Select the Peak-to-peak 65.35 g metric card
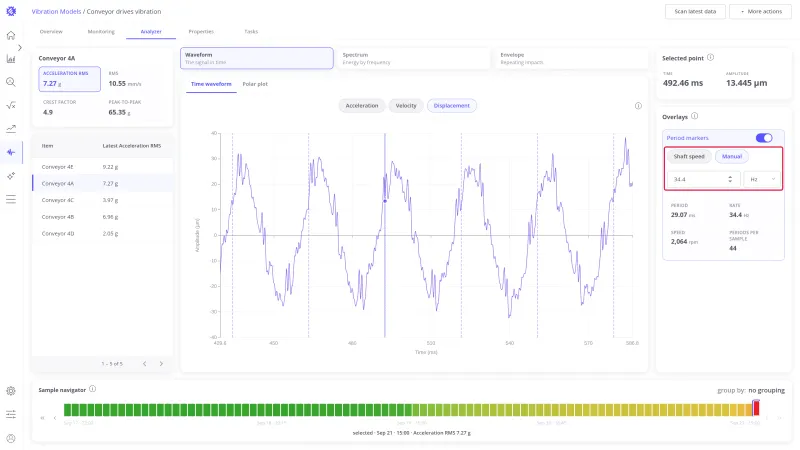This screenshot has height=450, width=800. [135, 108]
